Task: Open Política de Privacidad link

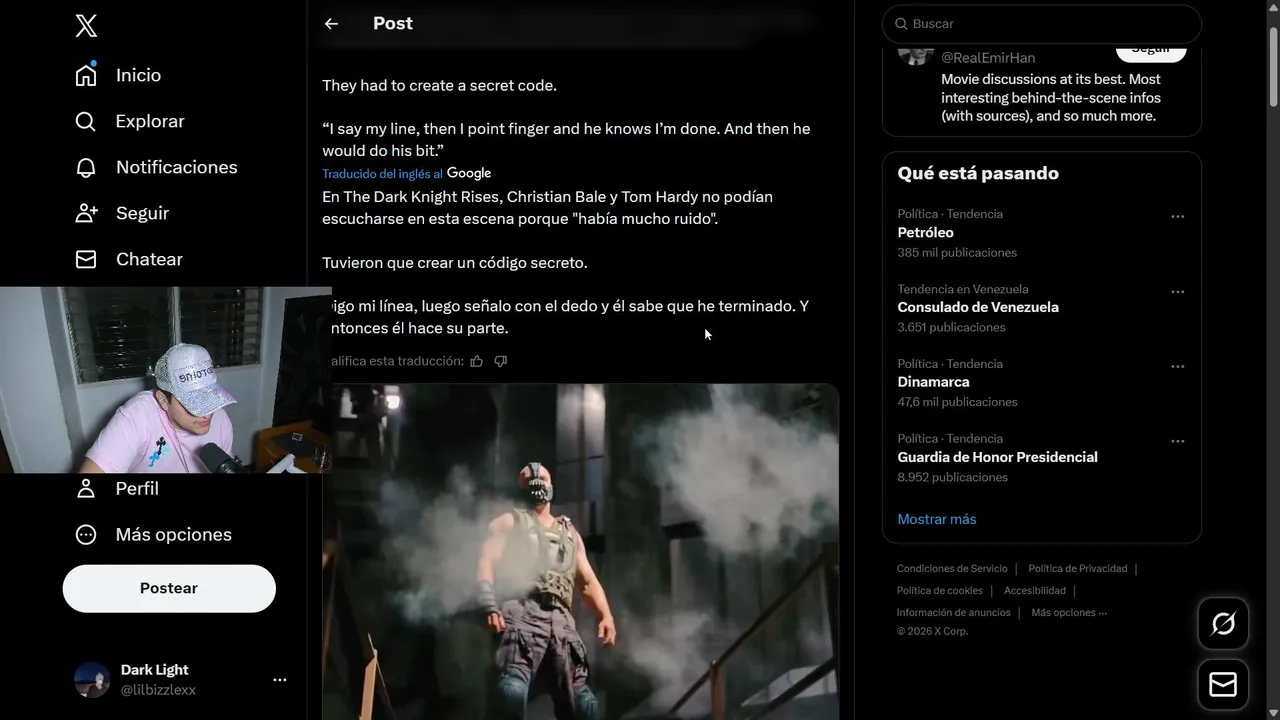Action: [1077, 568]
